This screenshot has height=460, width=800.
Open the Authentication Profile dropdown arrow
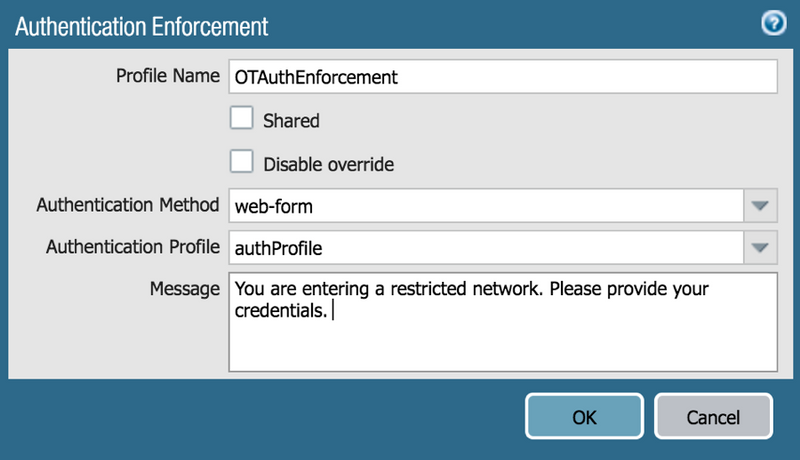point(759,247)
